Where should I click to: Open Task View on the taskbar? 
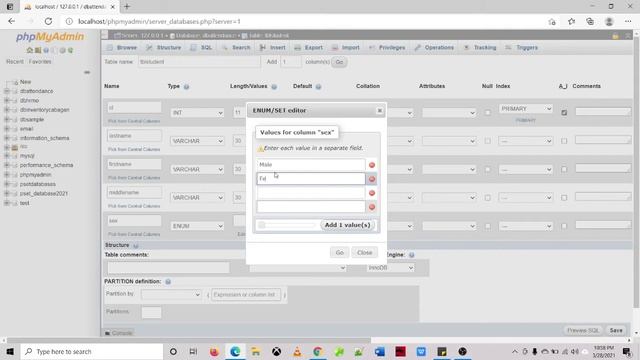click(193, 351)
